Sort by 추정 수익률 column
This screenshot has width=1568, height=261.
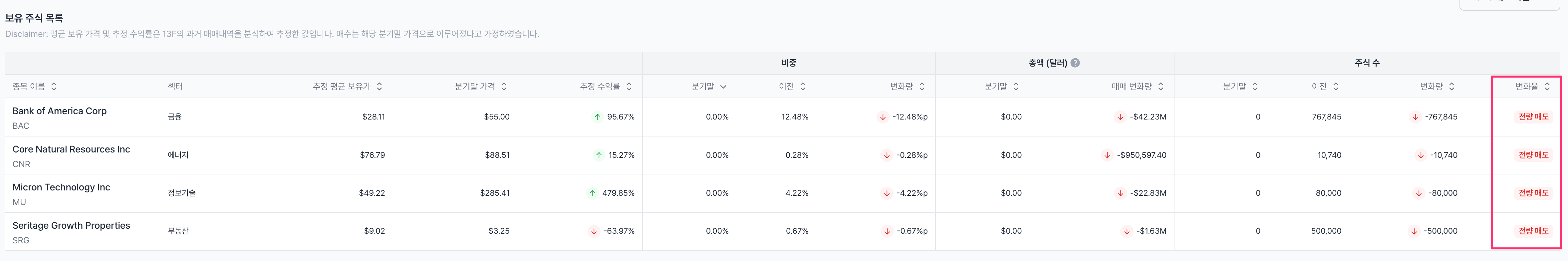point(629,87)
